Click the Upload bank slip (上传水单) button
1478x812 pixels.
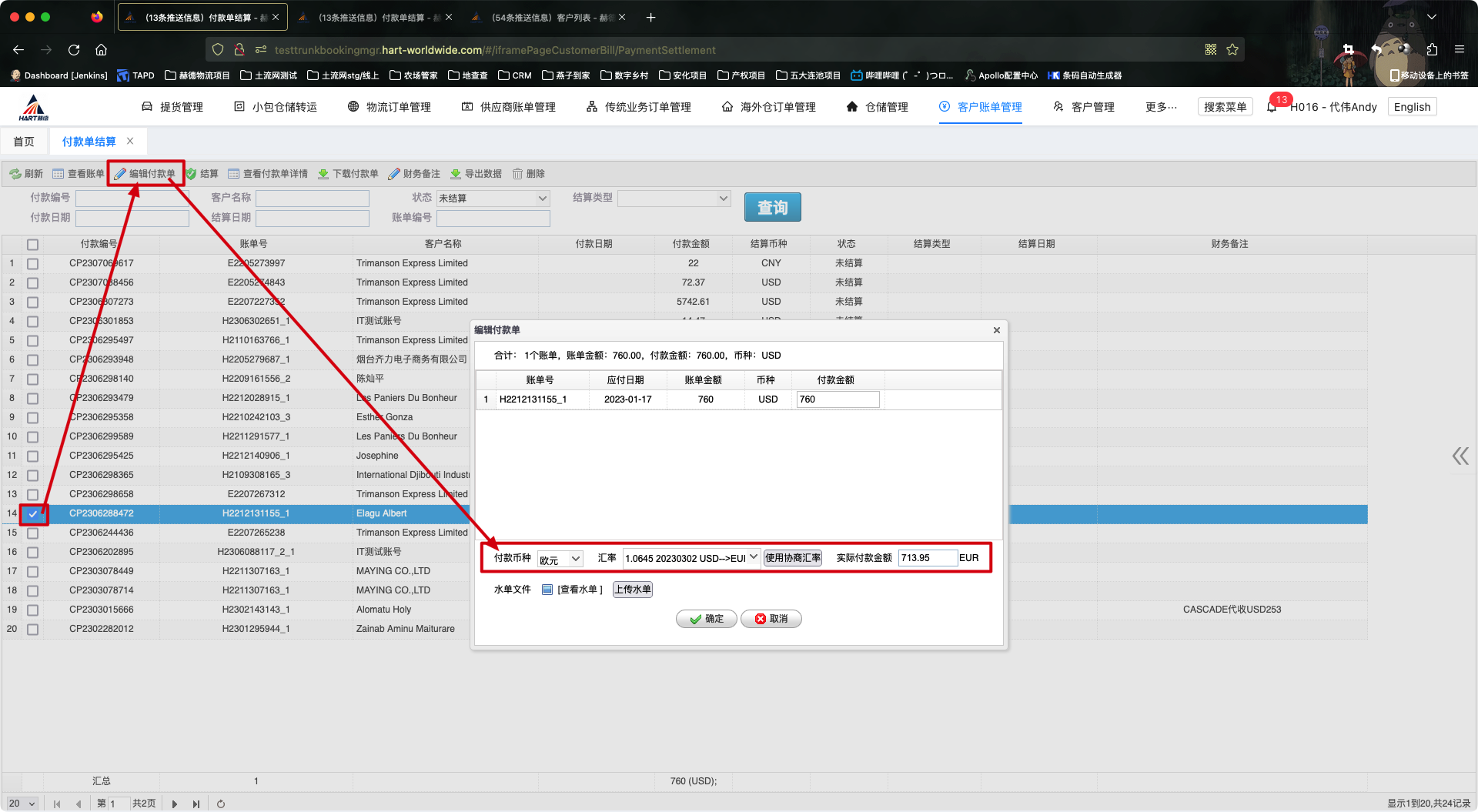pyautogui.click(x=633, y=590)
